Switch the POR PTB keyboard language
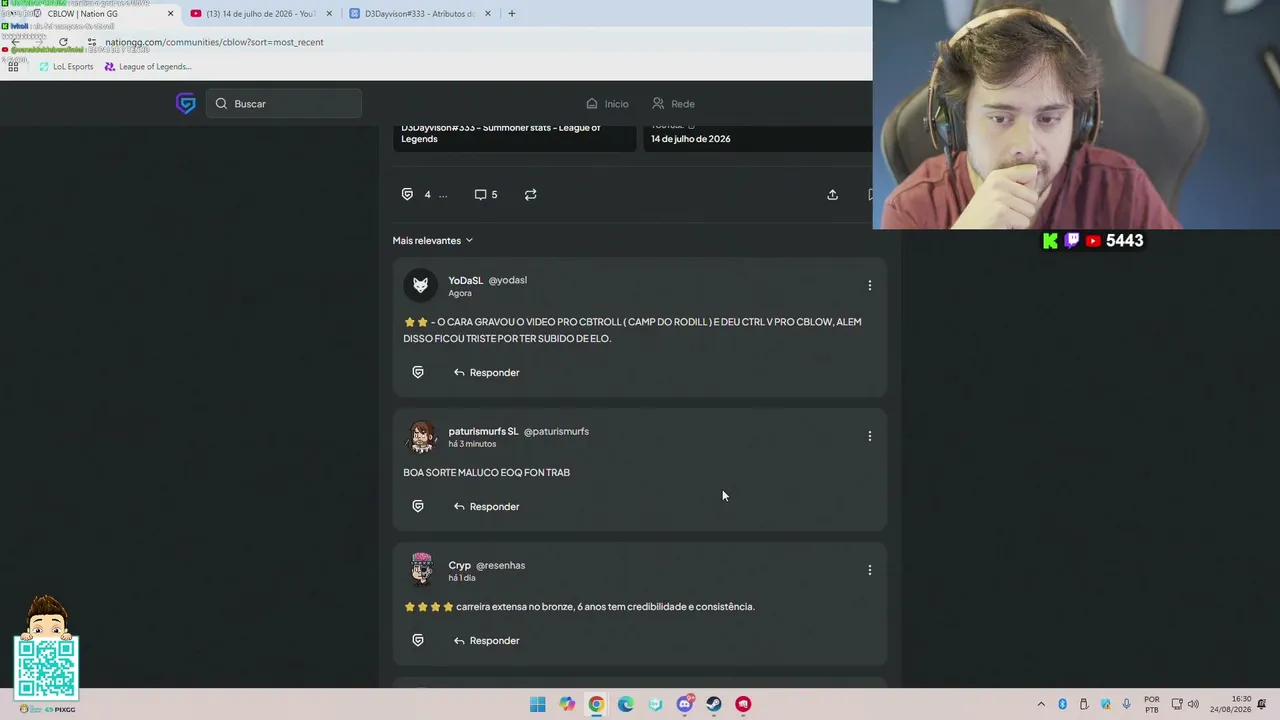The width and height of the screenshot is (1280, 720). pyautogui.click(x=1152, y=704)
